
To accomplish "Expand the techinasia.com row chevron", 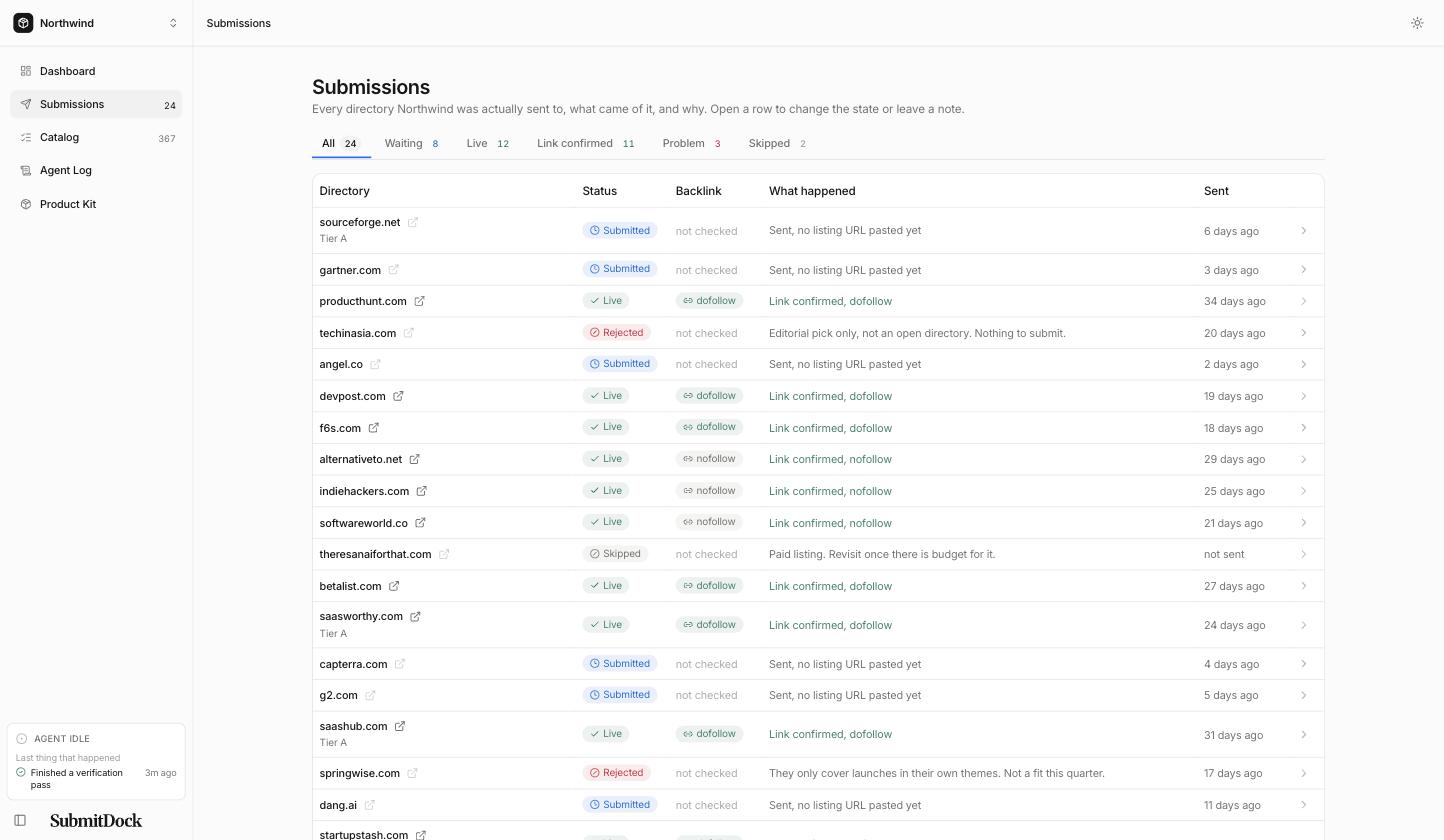I will point(1303,333).
